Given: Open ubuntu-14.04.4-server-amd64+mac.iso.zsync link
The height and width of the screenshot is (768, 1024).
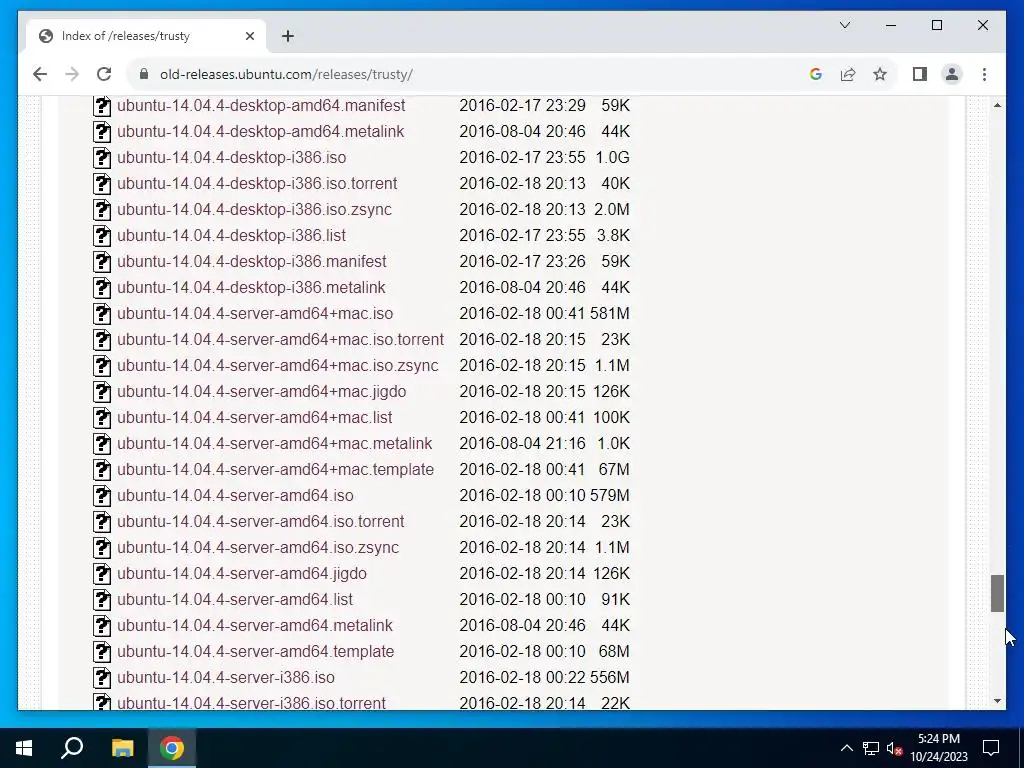Looking at the screenshot, I should (x=278, y=365).
